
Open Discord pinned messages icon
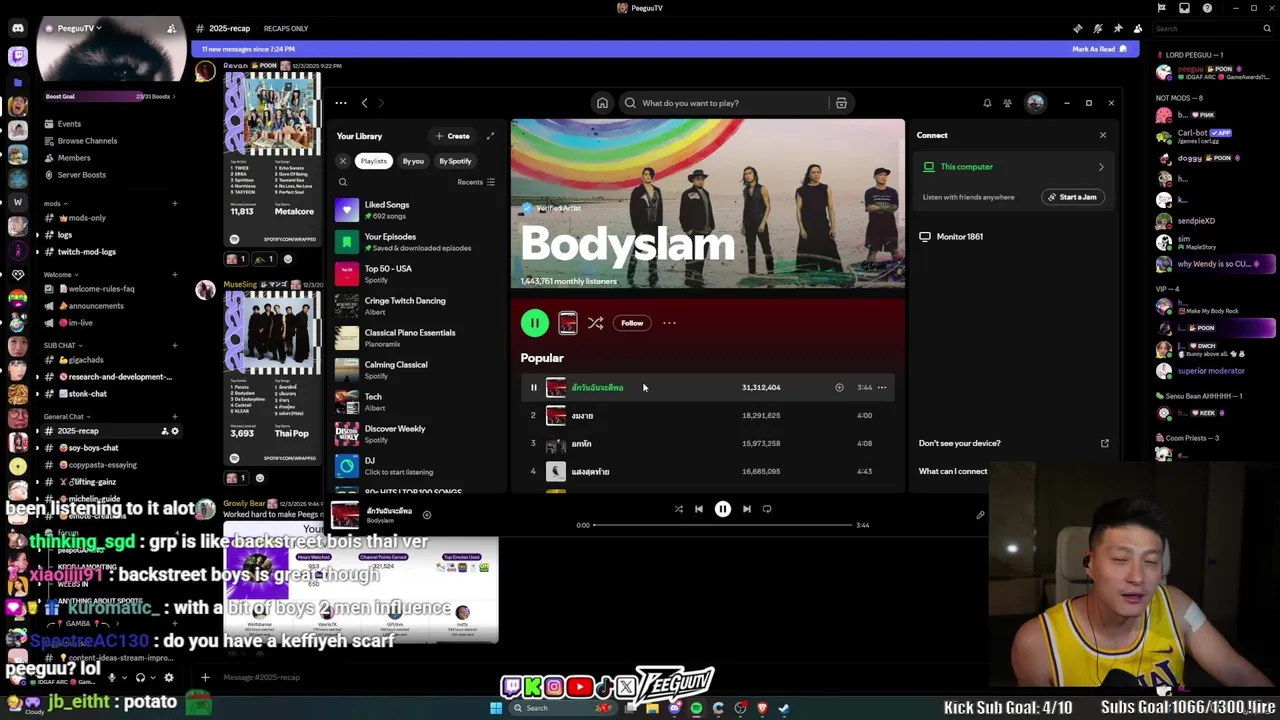click(x=1117, y=28)
